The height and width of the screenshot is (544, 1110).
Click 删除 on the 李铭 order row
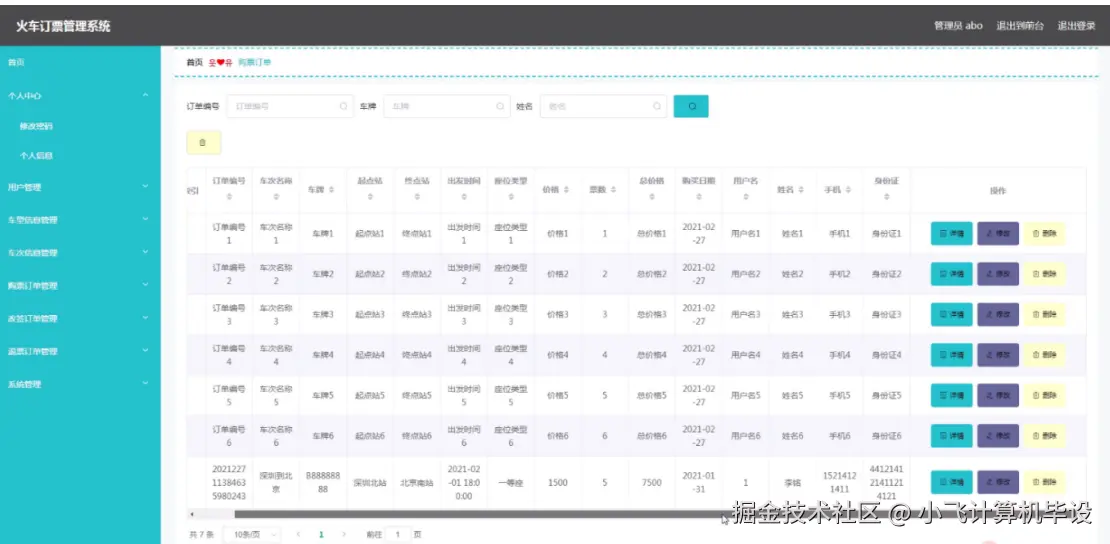(x=1044, y=482)
